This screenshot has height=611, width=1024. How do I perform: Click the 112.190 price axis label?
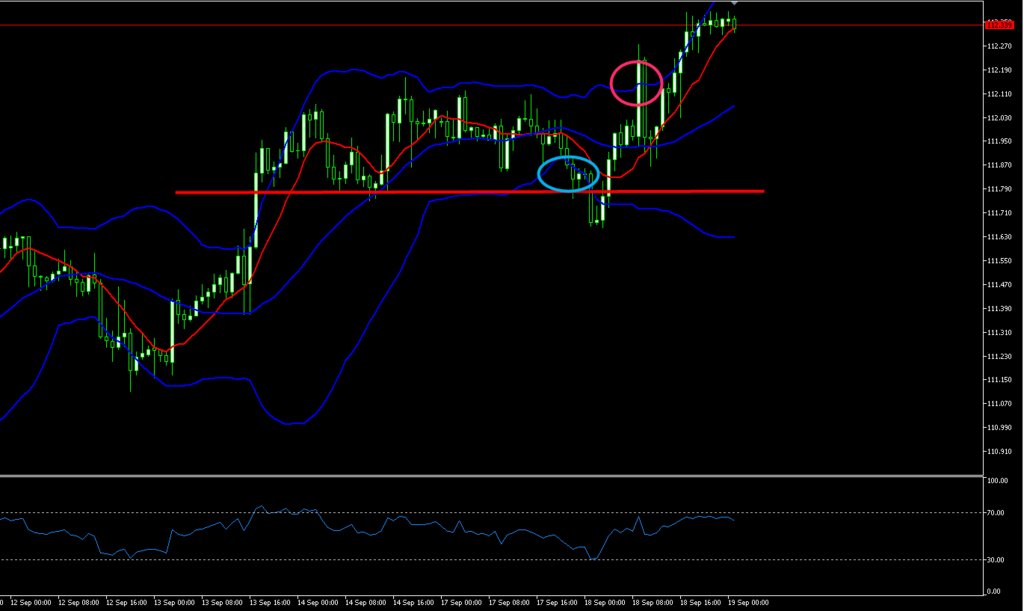pyautogui.click(x=1000, y=70)
